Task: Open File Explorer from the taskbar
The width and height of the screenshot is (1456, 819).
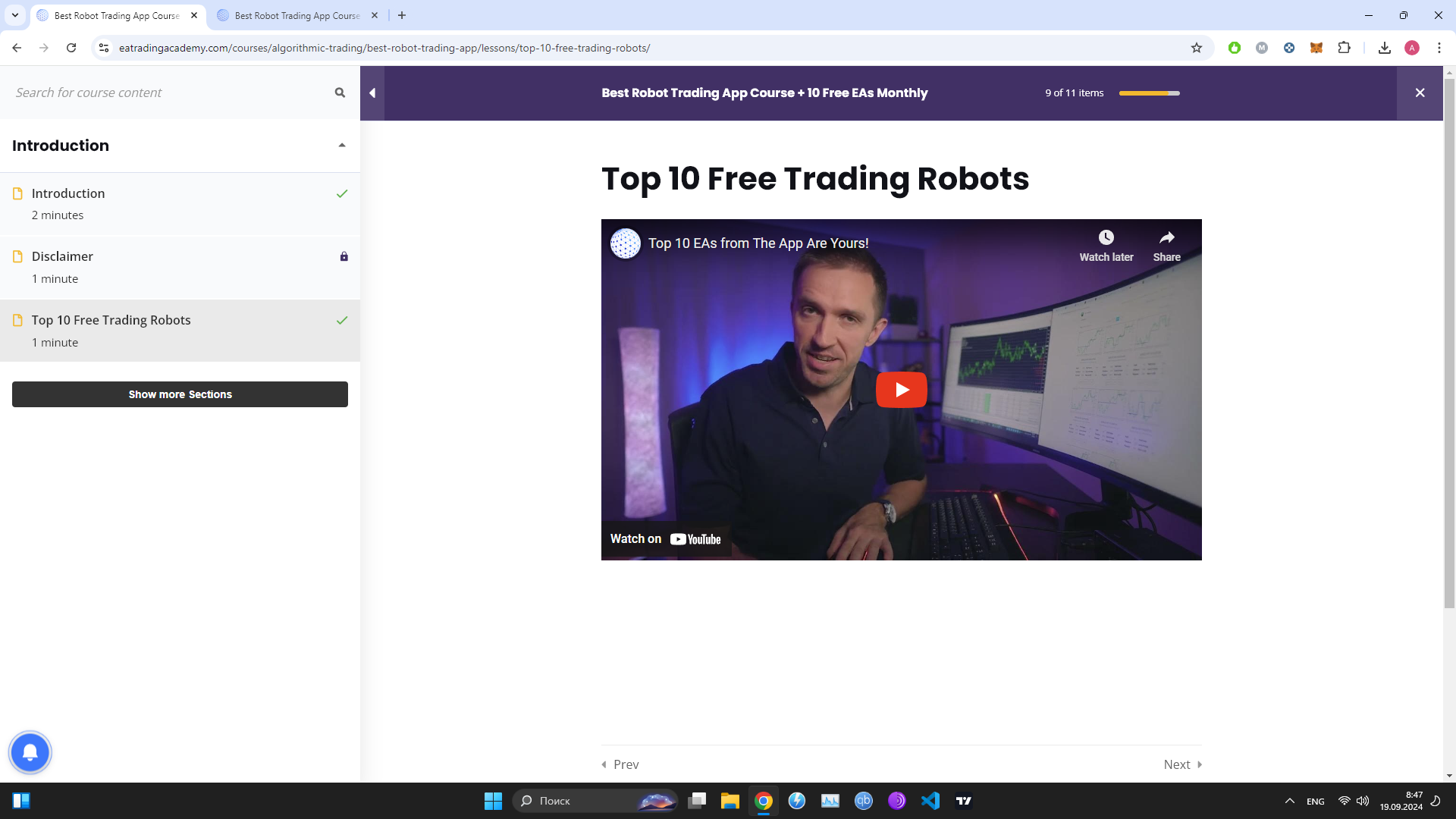Action: point(730,801)
